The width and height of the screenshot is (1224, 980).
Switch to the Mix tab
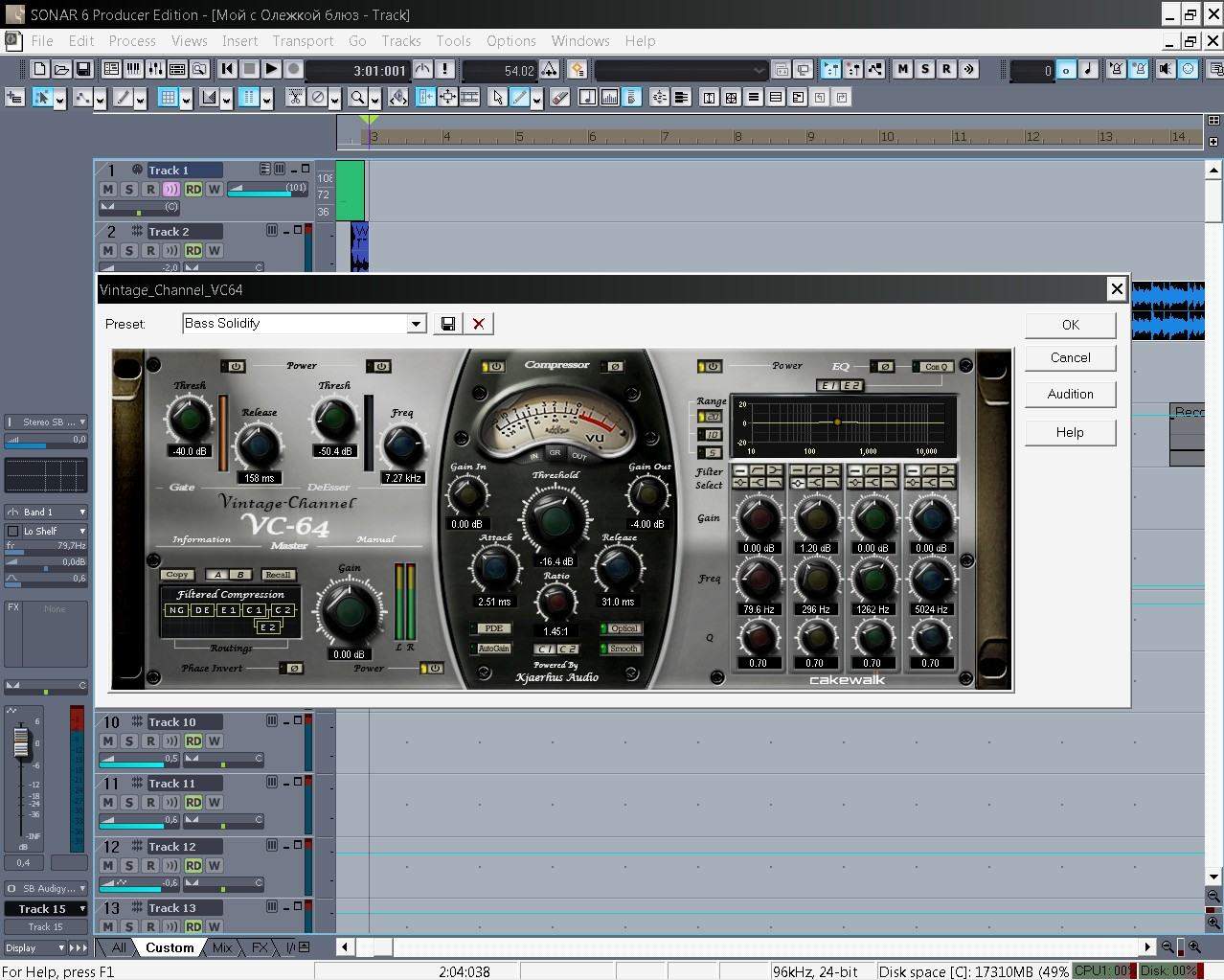222,947
